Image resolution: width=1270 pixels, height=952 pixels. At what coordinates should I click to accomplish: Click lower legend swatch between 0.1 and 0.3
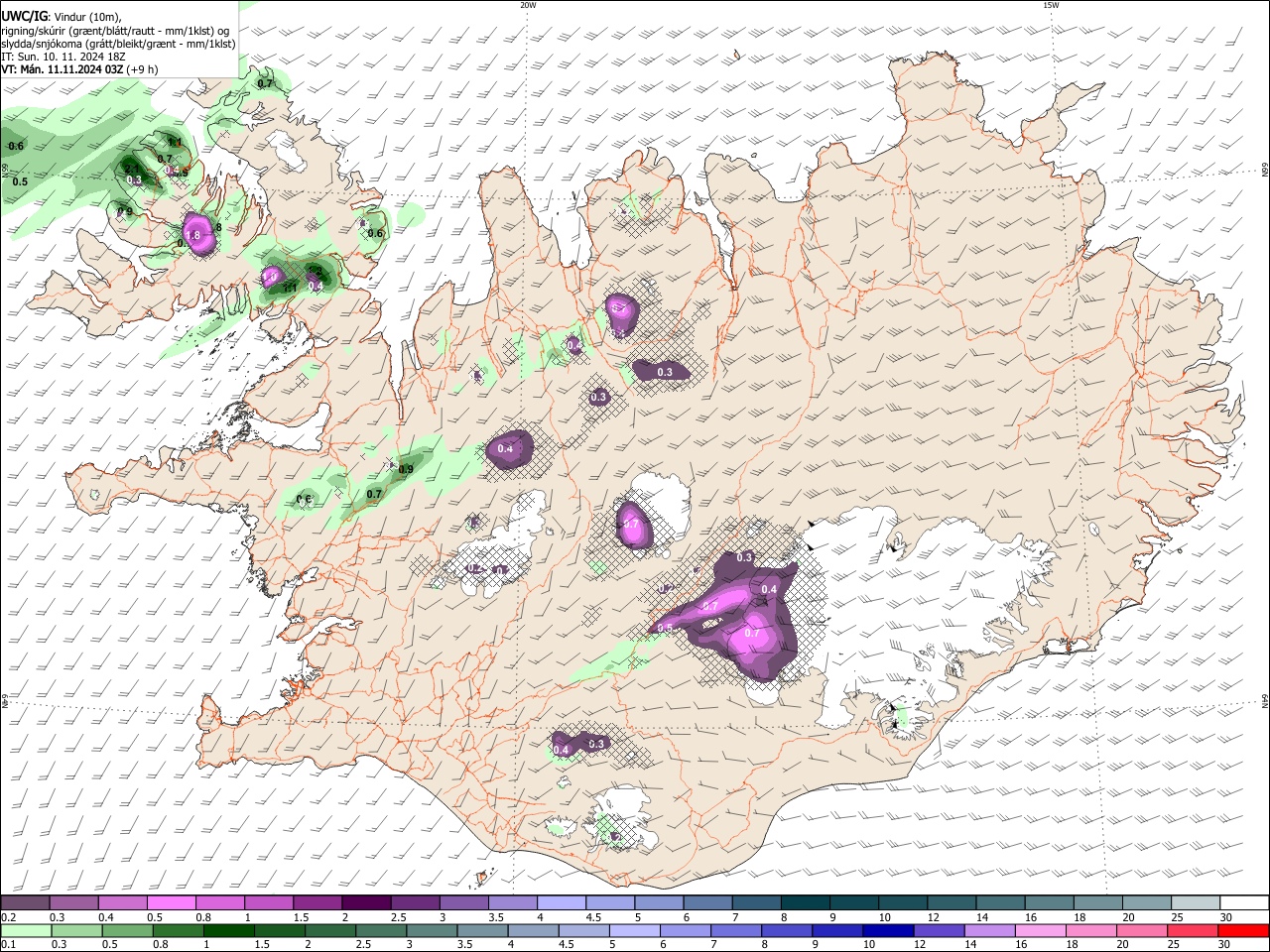pyautogui.click(x=26, y=930)
